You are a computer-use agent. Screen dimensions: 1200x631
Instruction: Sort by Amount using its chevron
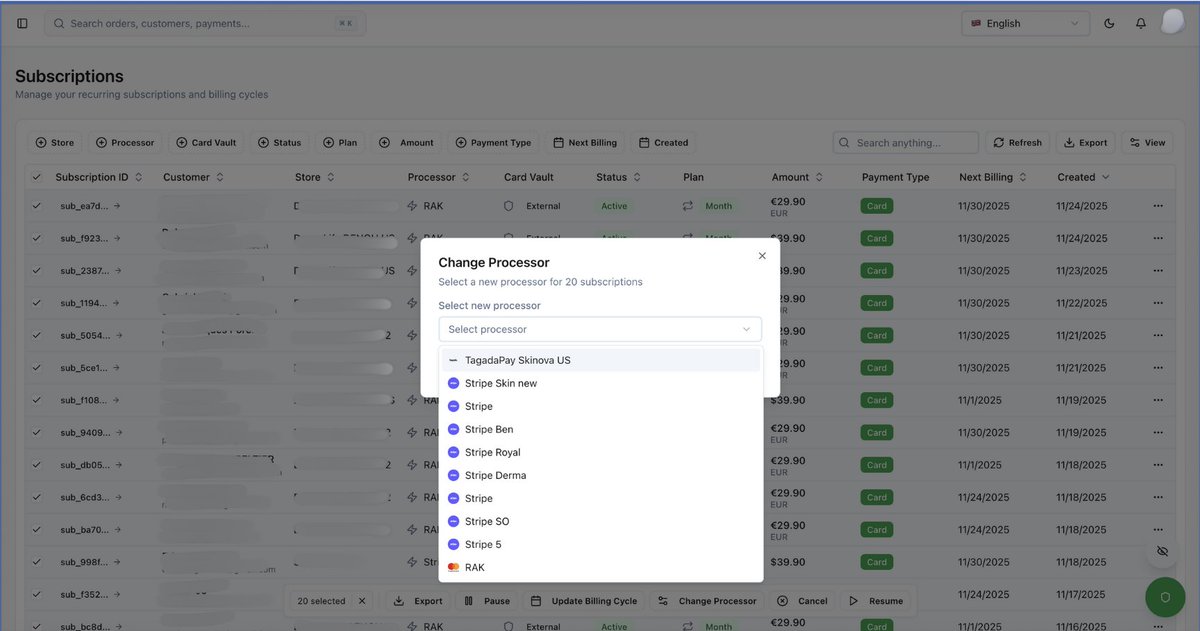click(x=819, y=176)
